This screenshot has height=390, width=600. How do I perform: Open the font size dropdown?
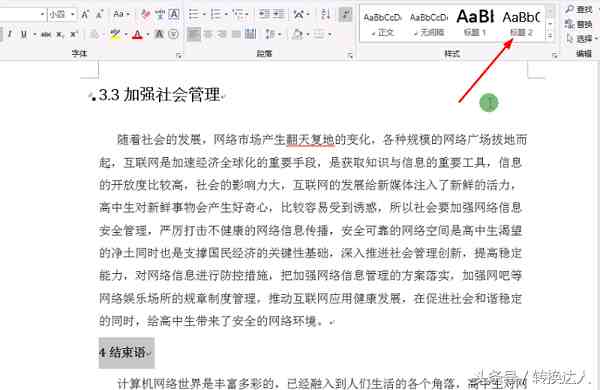tap(73, 15)
